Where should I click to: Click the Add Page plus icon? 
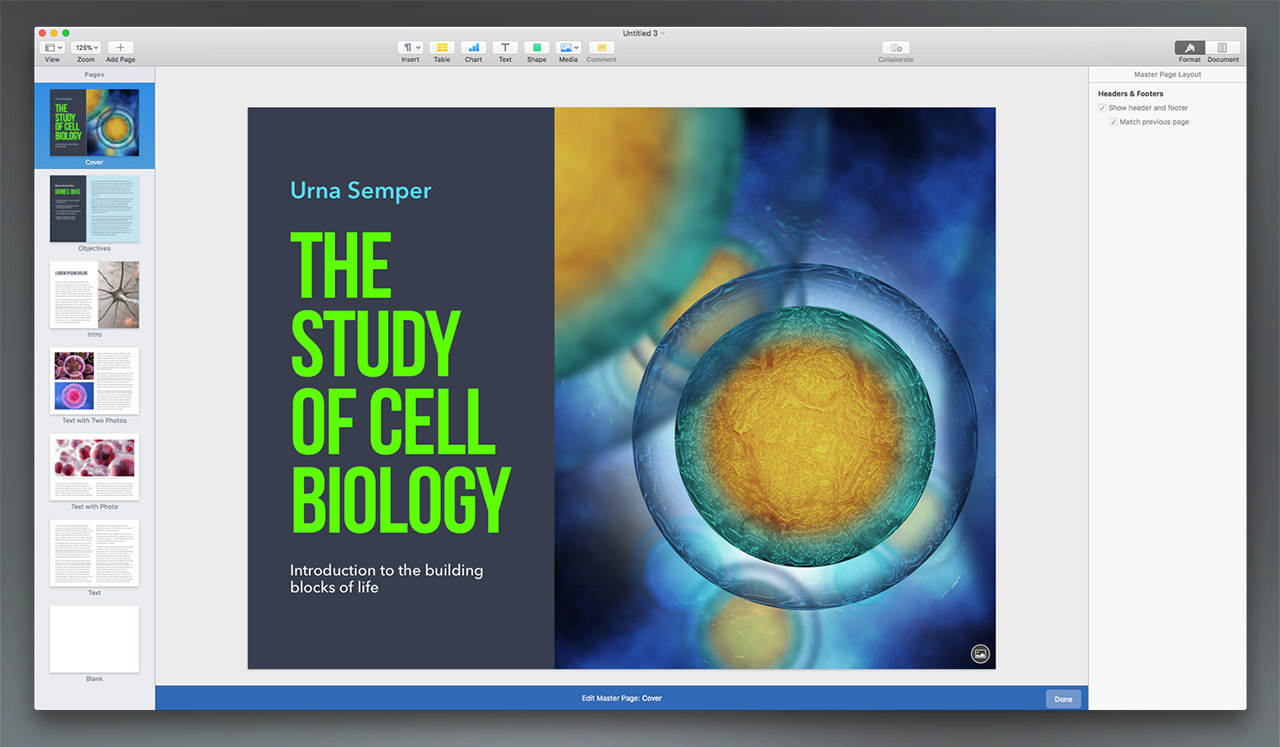click(120, 48)
